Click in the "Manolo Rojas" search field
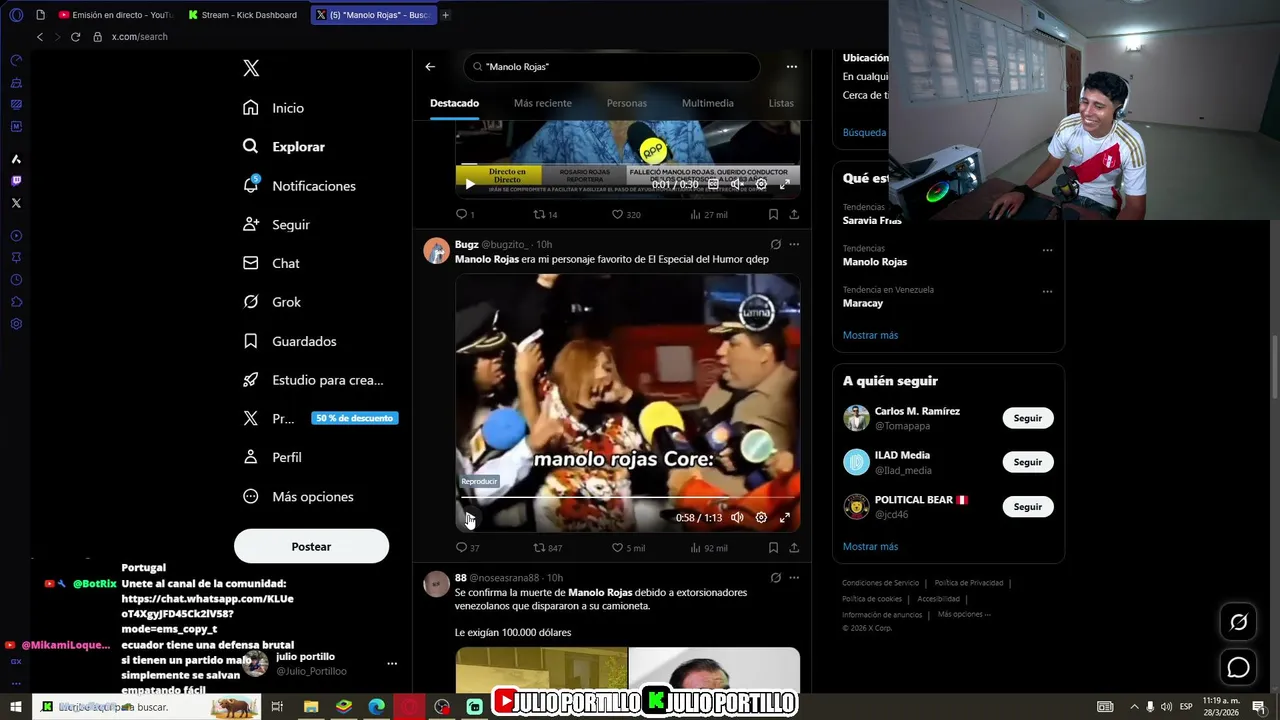The image size is (1280, 720). [x=612, y=67]
